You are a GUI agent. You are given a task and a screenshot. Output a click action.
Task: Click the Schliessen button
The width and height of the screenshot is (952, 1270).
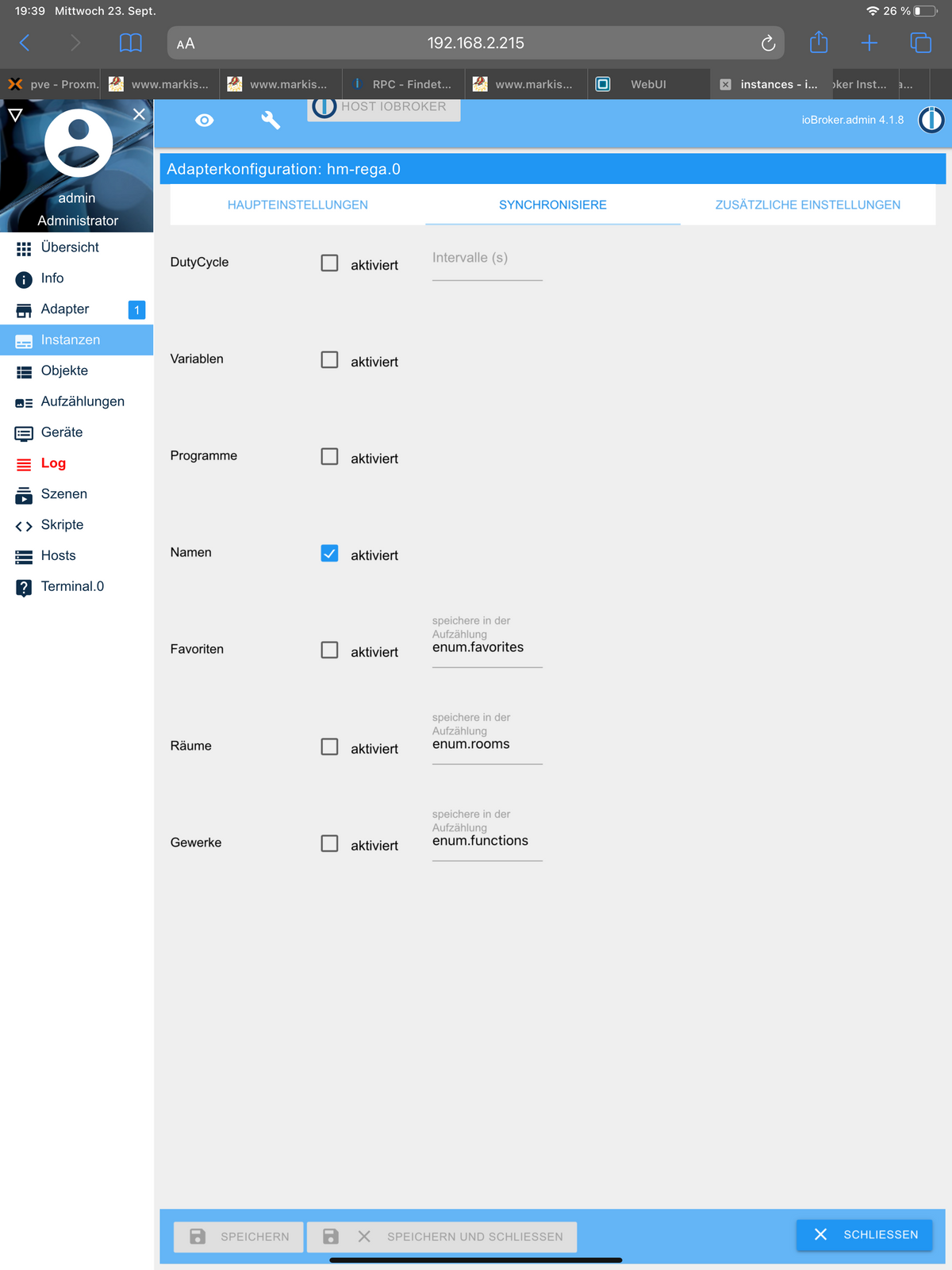(x=865, y=1235)
